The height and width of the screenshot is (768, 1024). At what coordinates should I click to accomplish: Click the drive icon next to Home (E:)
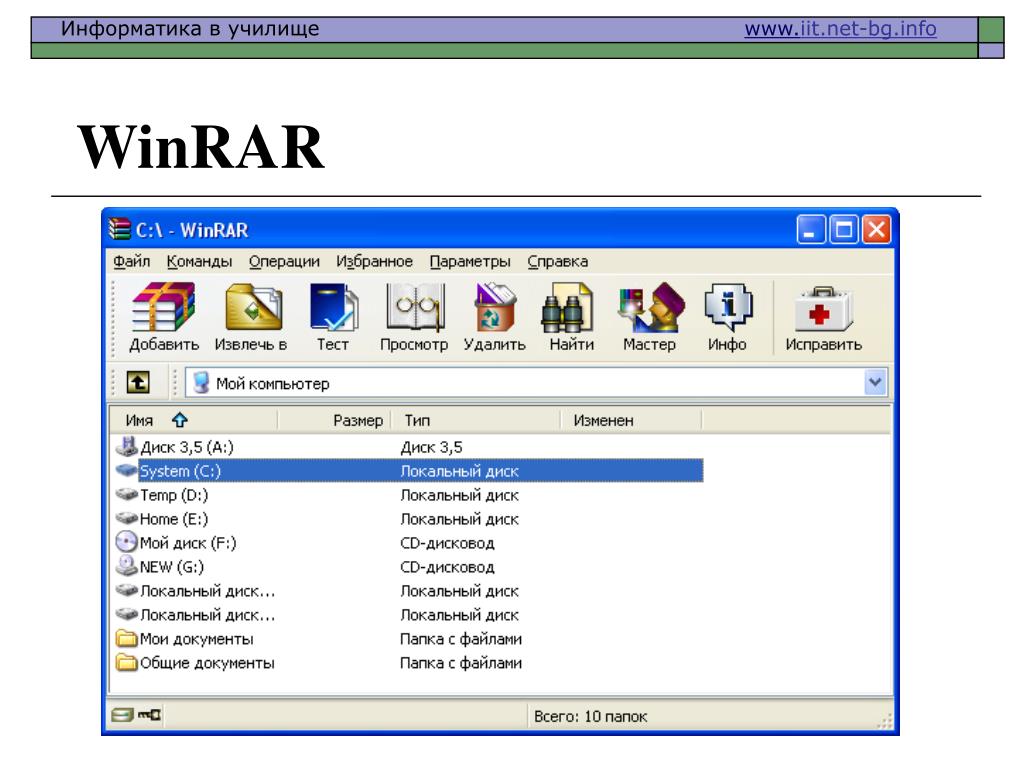tap(126, 519)
